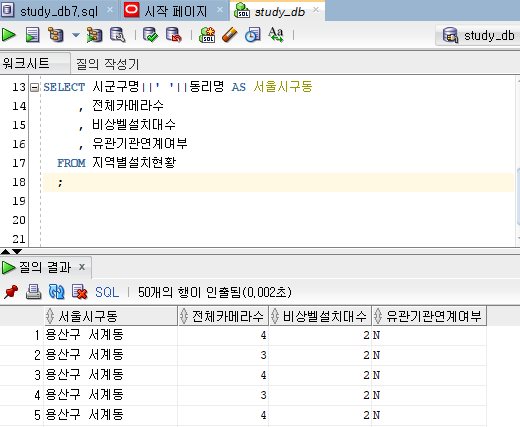Image resolution: width=520 pixels, height=427 pixels.
Task: Switch to the 시작 페이지 tab
Action: tap(176, 11)
